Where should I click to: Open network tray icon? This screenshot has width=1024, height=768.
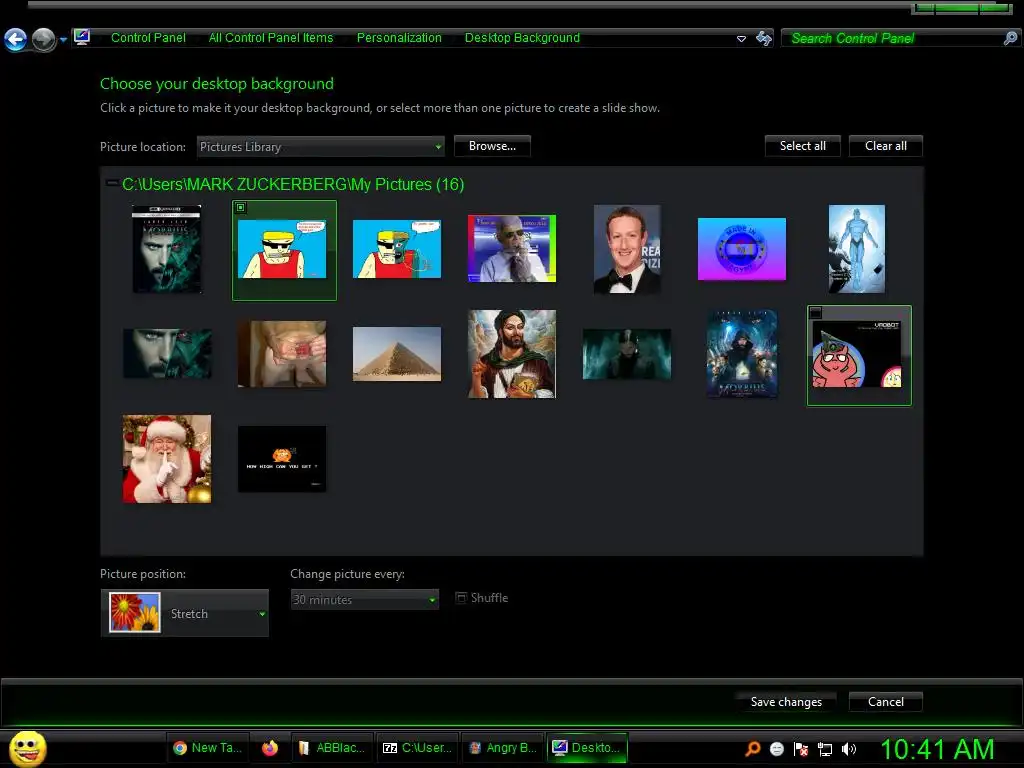pyautogui.click(x=825, y=750)
